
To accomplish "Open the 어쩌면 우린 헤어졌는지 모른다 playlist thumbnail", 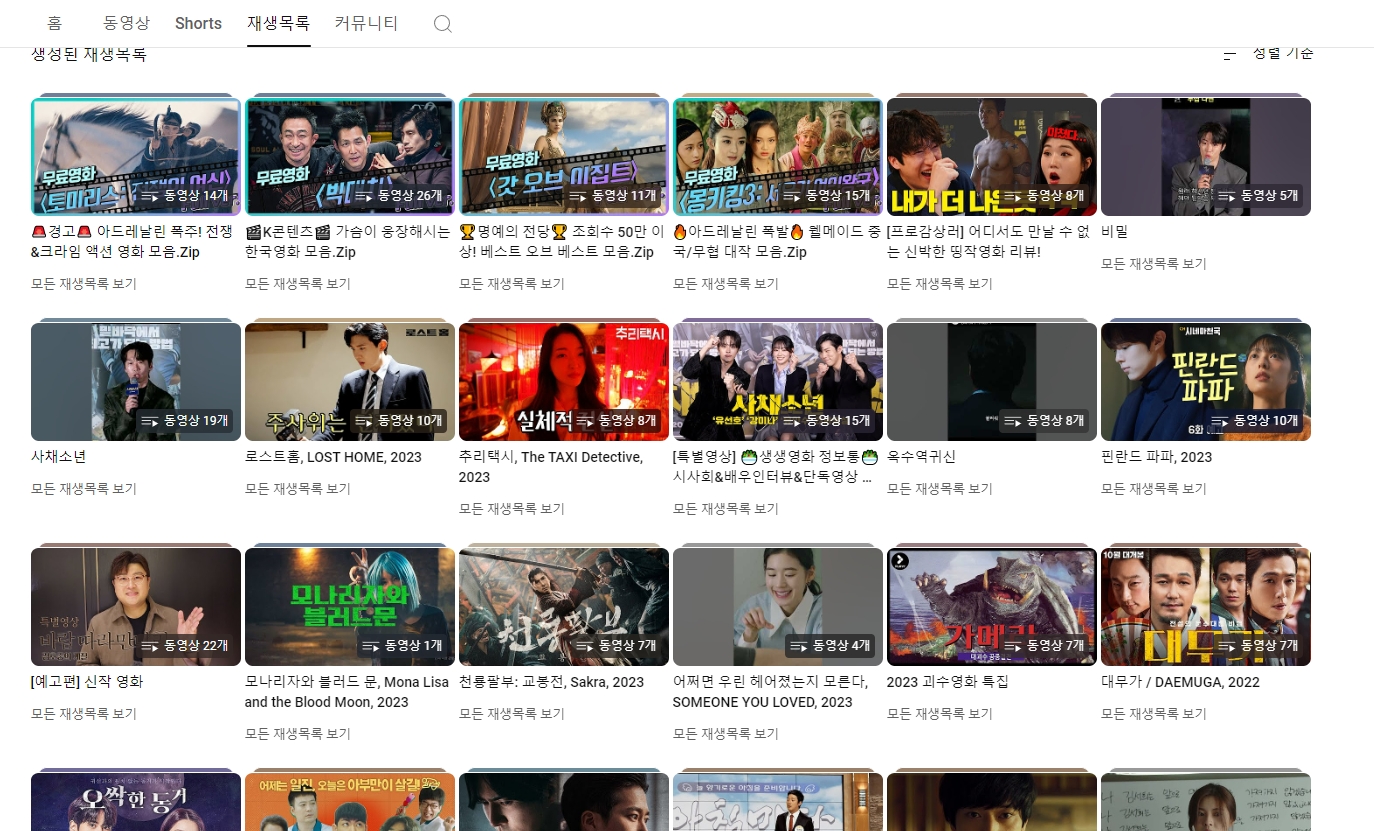I will tap(778, 607).
